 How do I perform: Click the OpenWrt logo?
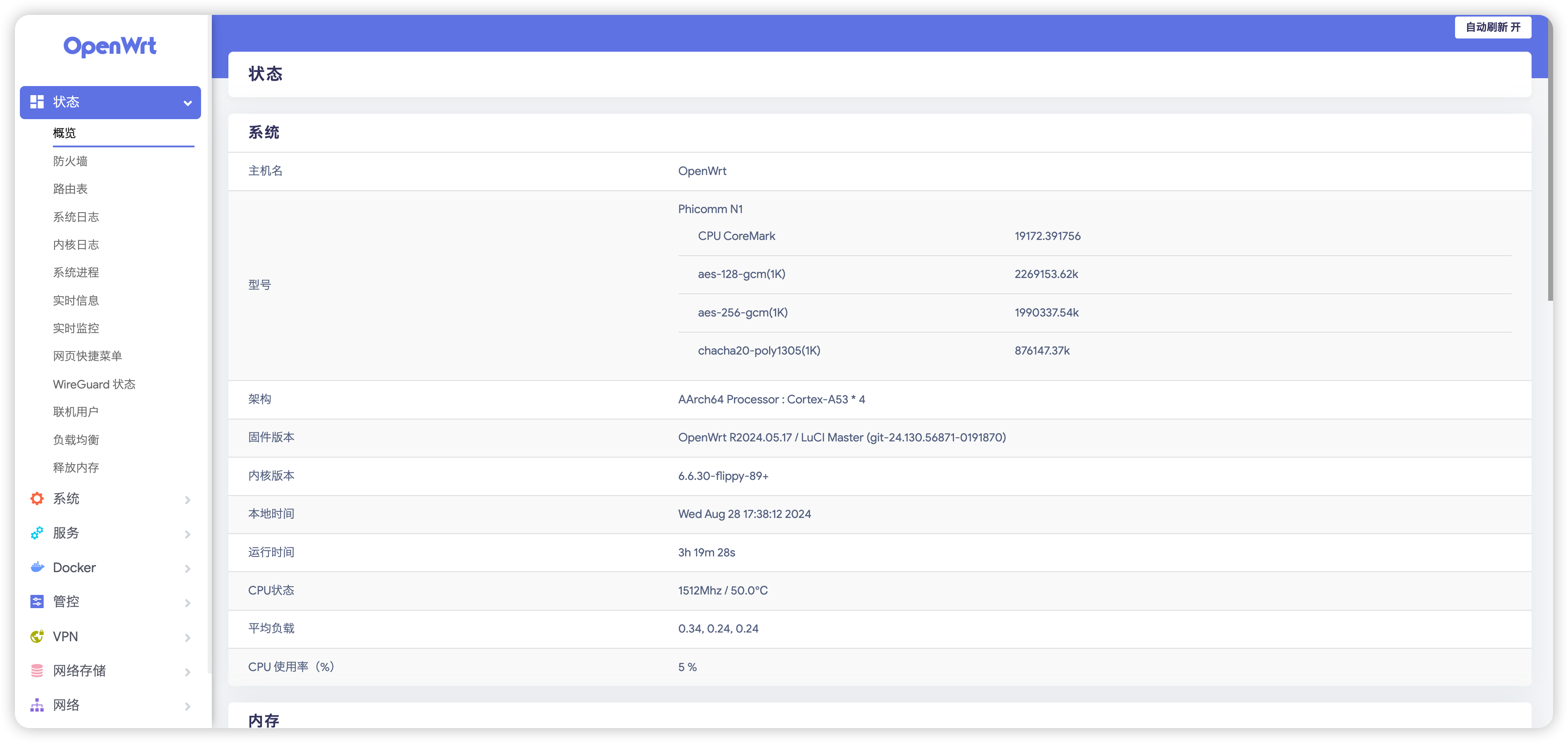pos(110,46)
